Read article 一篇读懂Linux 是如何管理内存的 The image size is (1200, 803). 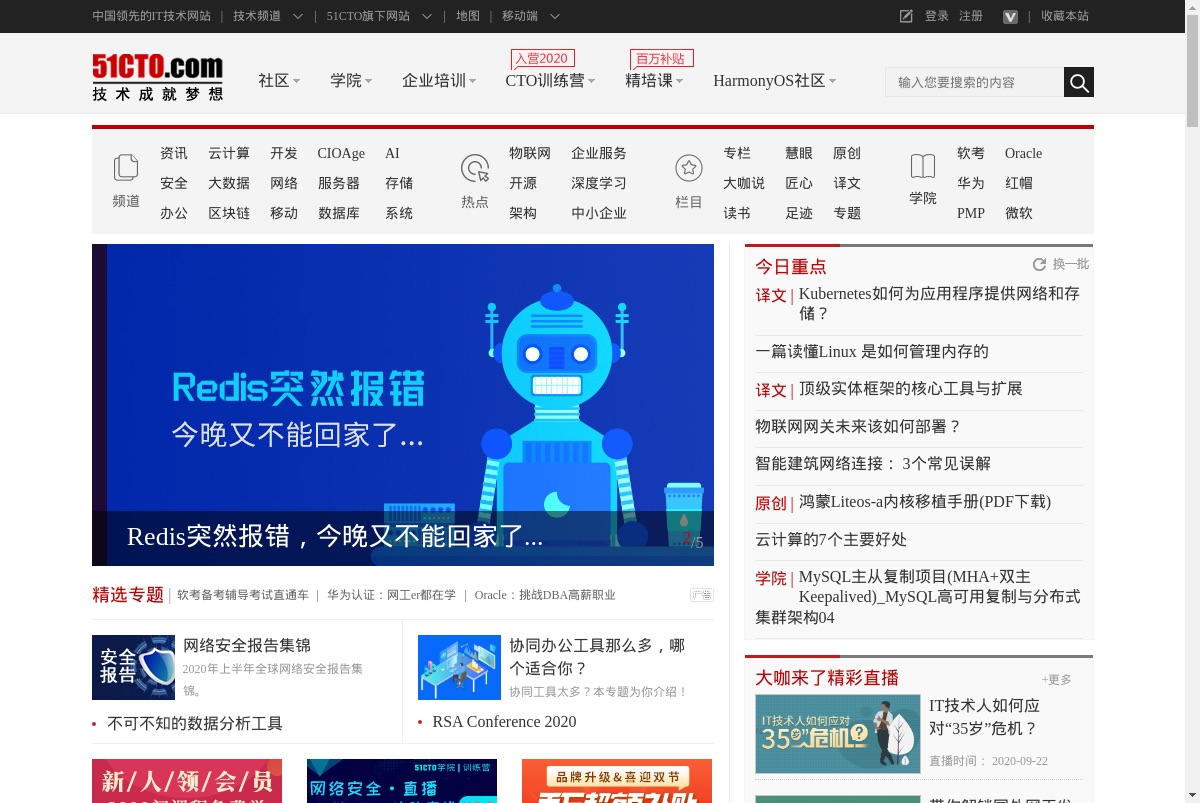tap(872, 352)
